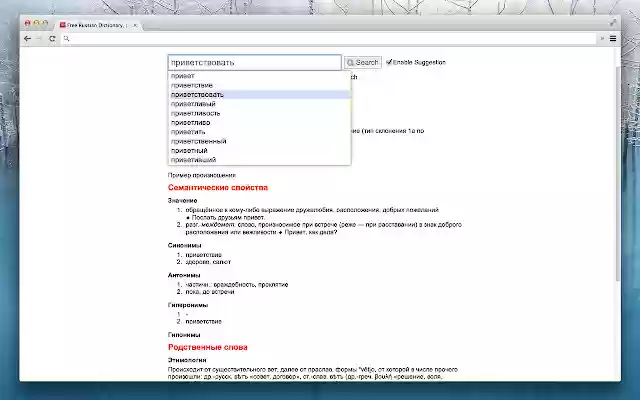Select suggestion "приветить"
This screenshot has width=640, height=400.
tap(259, 132)
